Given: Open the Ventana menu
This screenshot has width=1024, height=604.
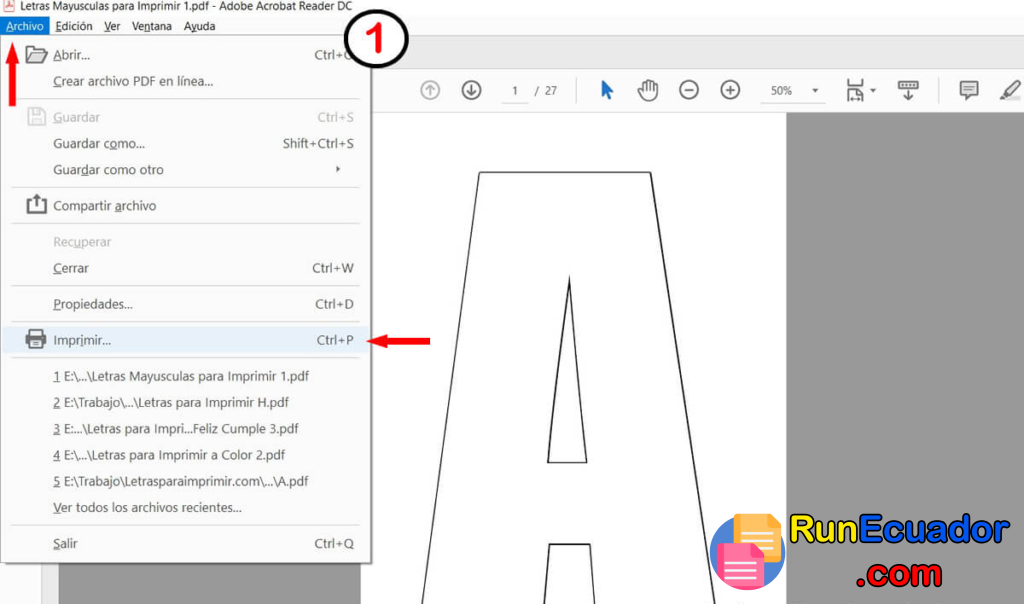Looking at the screenshot, I should 152,26.
